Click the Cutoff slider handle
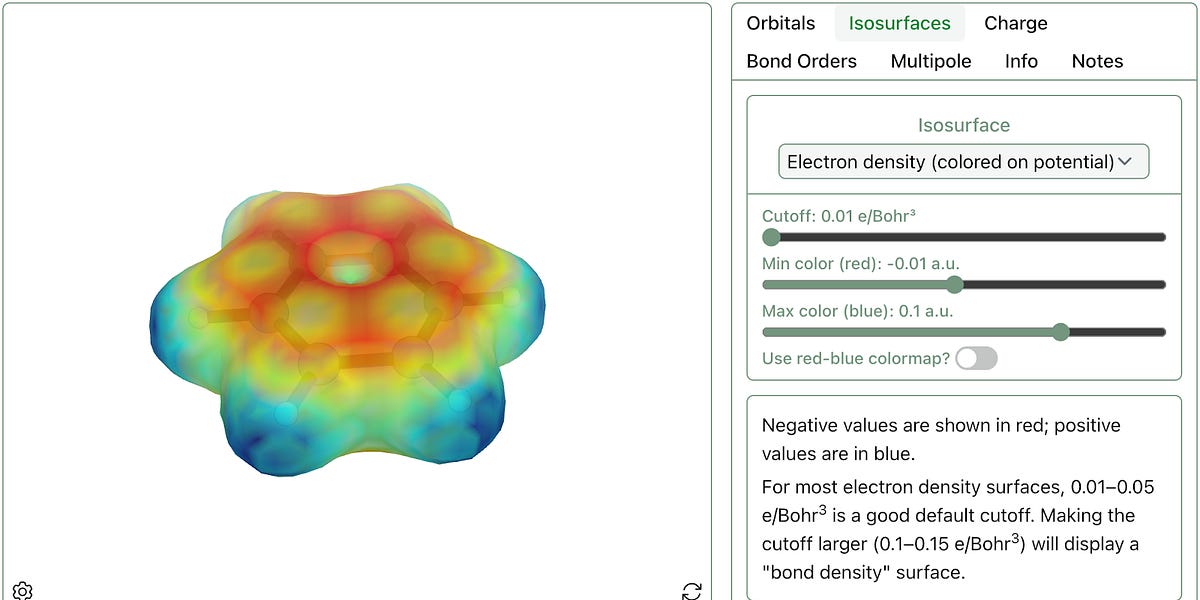The width and height of the screenshot is (1200, 600). pyautogui.click(x=771, y=237)
